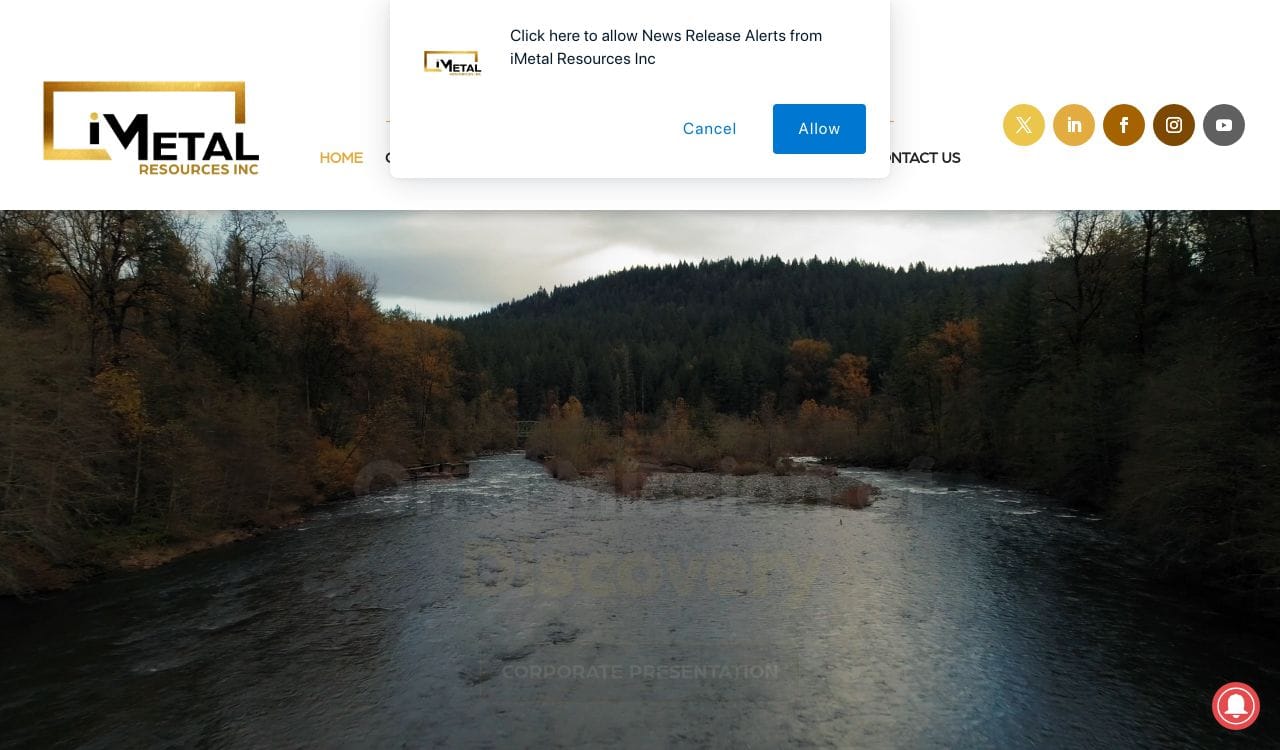The width and height of the screenshot is (1280, 750).
Task: Go to the Instagram icon link
Action: (1174, 125)
